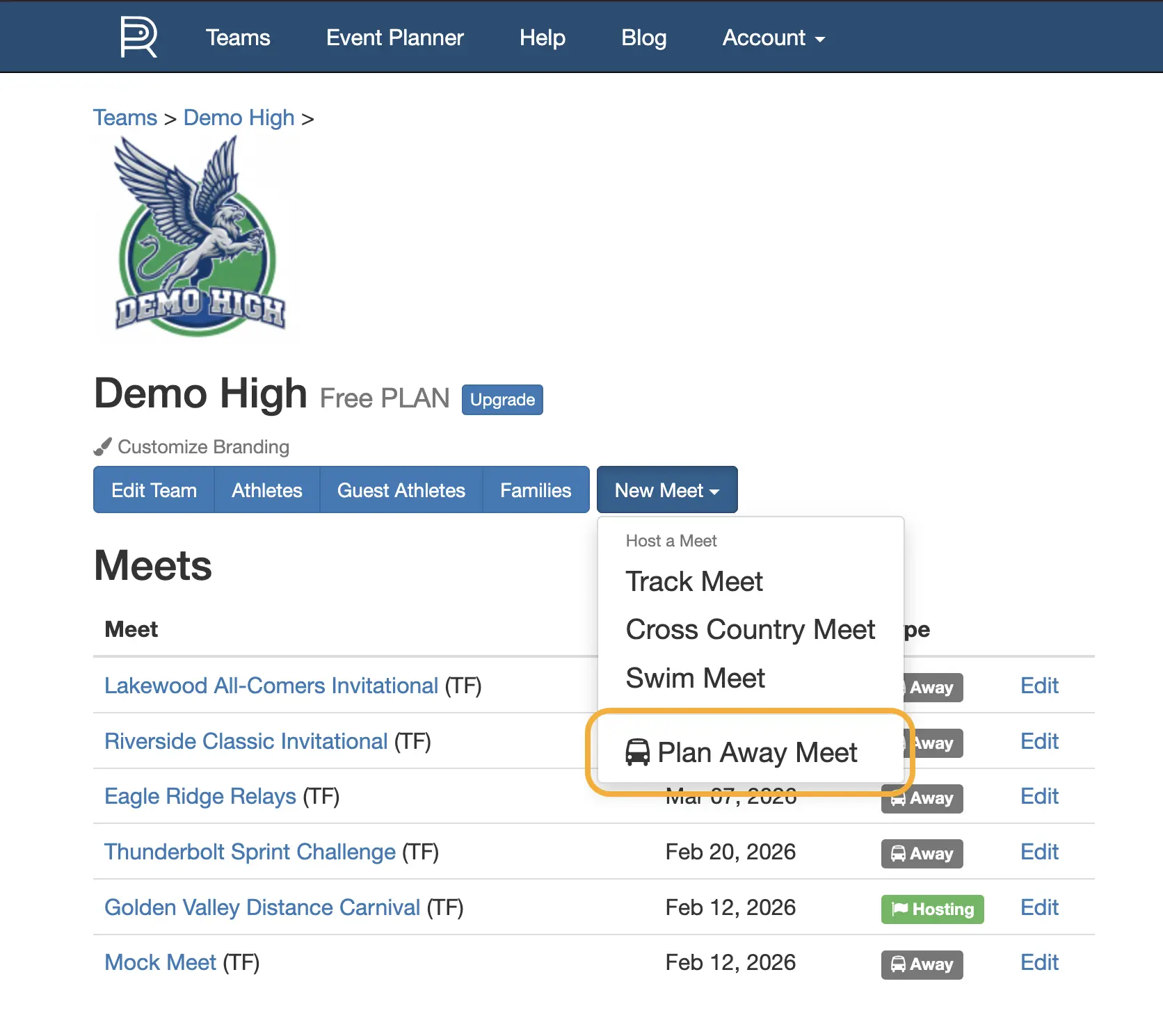This screenshot has height=1036, width=1163.
Task: Edit Thunderbolt Sprint Challenge
Action: pyautogui.click(x=1039, y=852)
